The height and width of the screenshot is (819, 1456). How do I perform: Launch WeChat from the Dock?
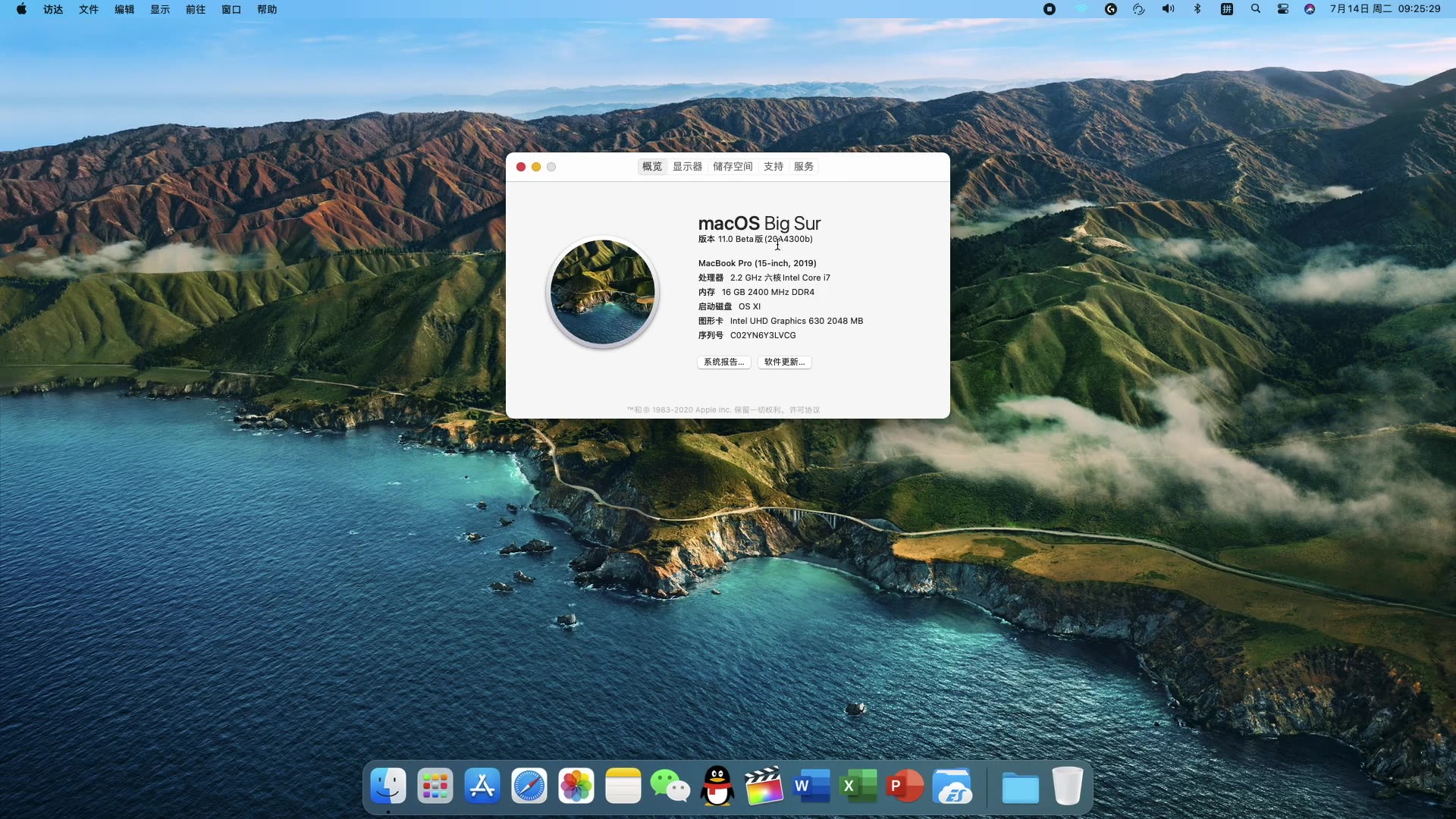pos(670,786)
